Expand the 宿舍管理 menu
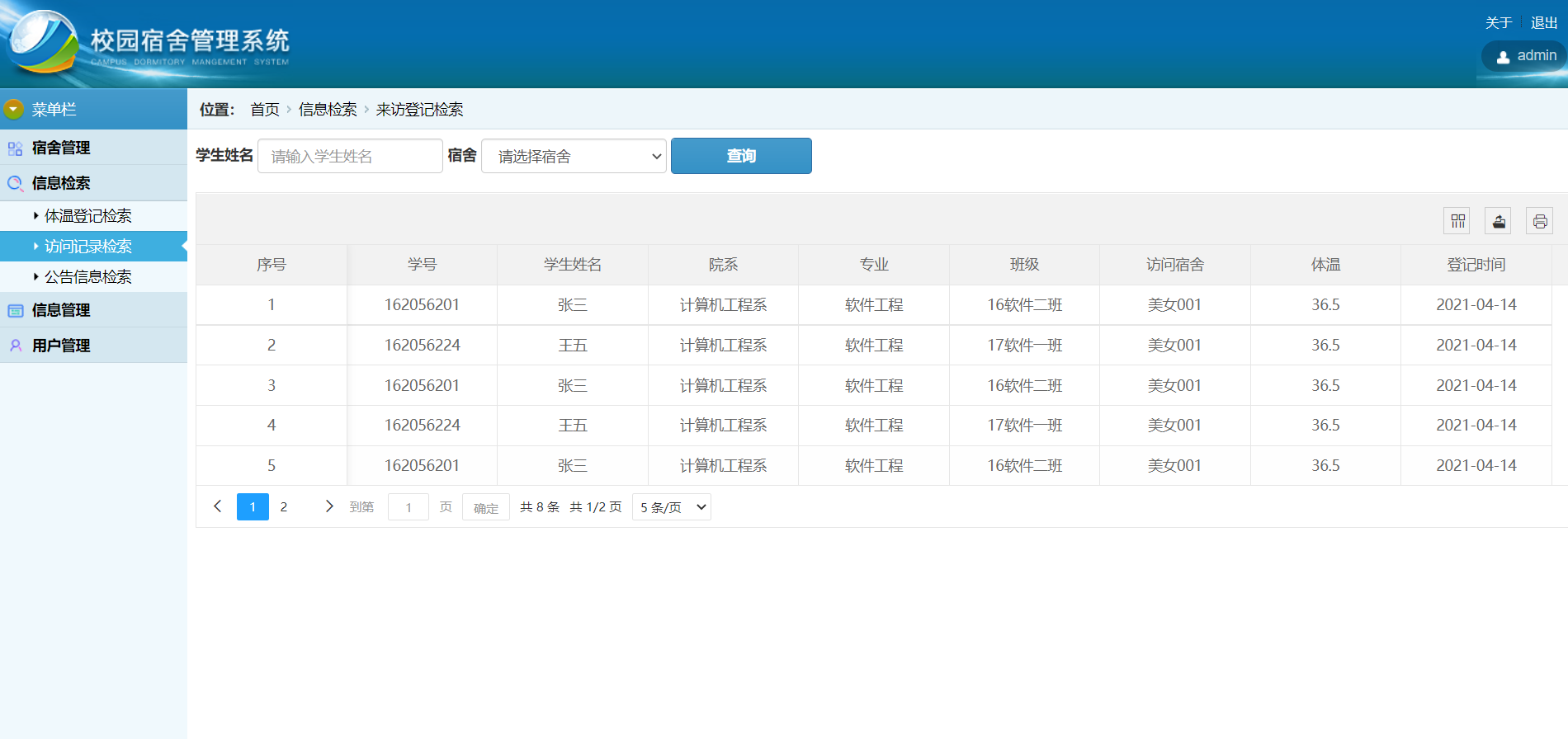This screenshot has width=1568, height=739. (x=93, y=148)
